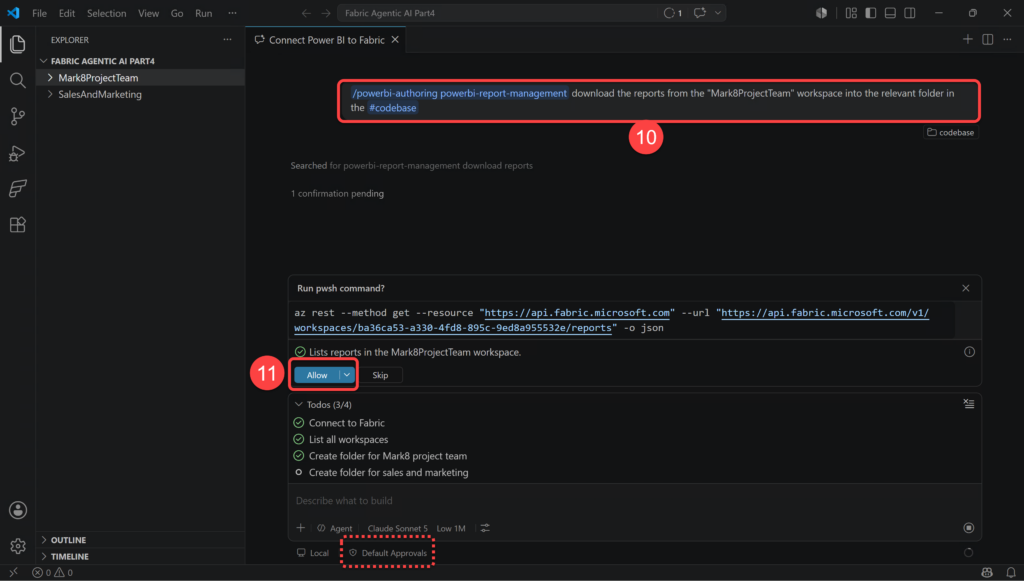Expand chat dropdown chevron in title bar

[x=718, y=13]
